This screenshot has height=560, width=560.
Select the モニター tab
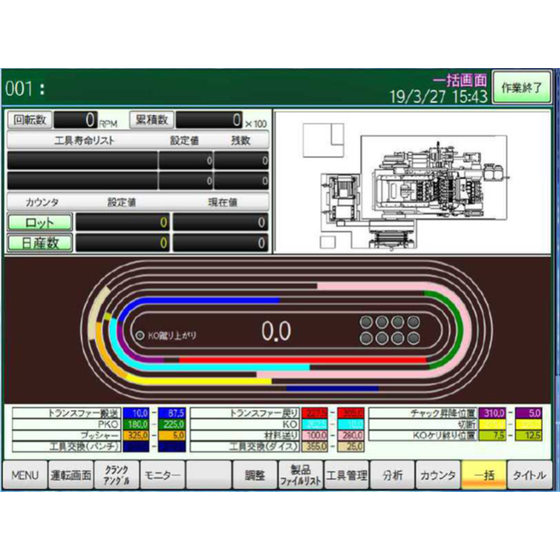(162, 475)
